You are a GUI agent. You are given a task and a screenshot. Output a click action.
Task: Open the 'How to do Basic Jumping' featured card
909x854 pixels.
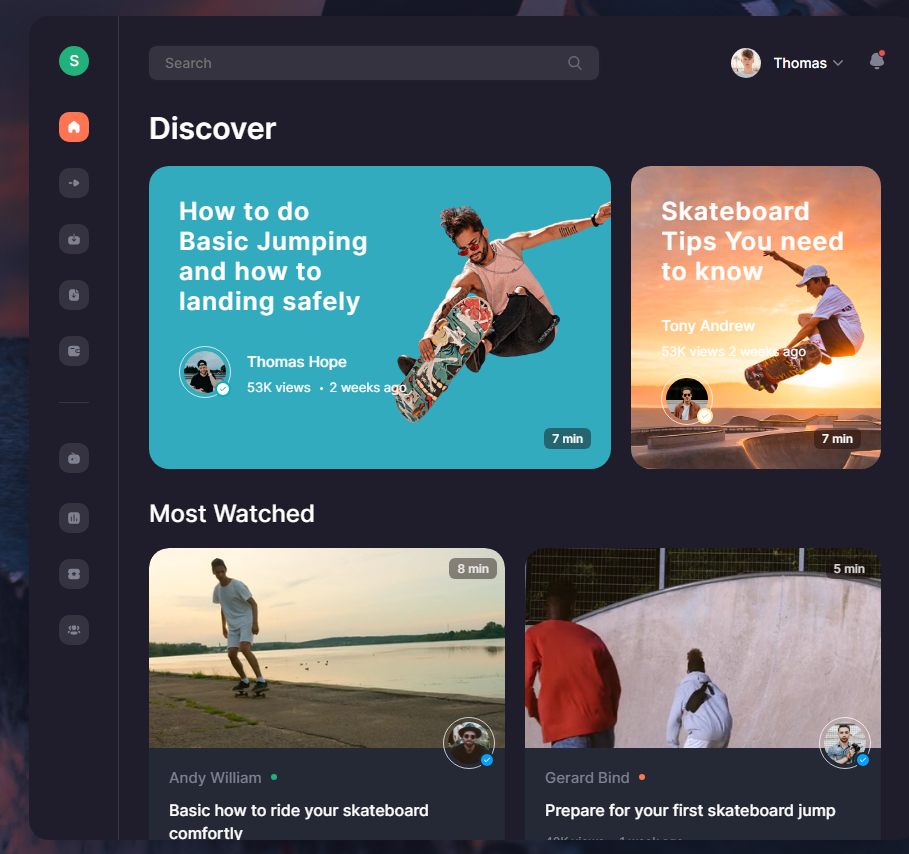(380, 318)
